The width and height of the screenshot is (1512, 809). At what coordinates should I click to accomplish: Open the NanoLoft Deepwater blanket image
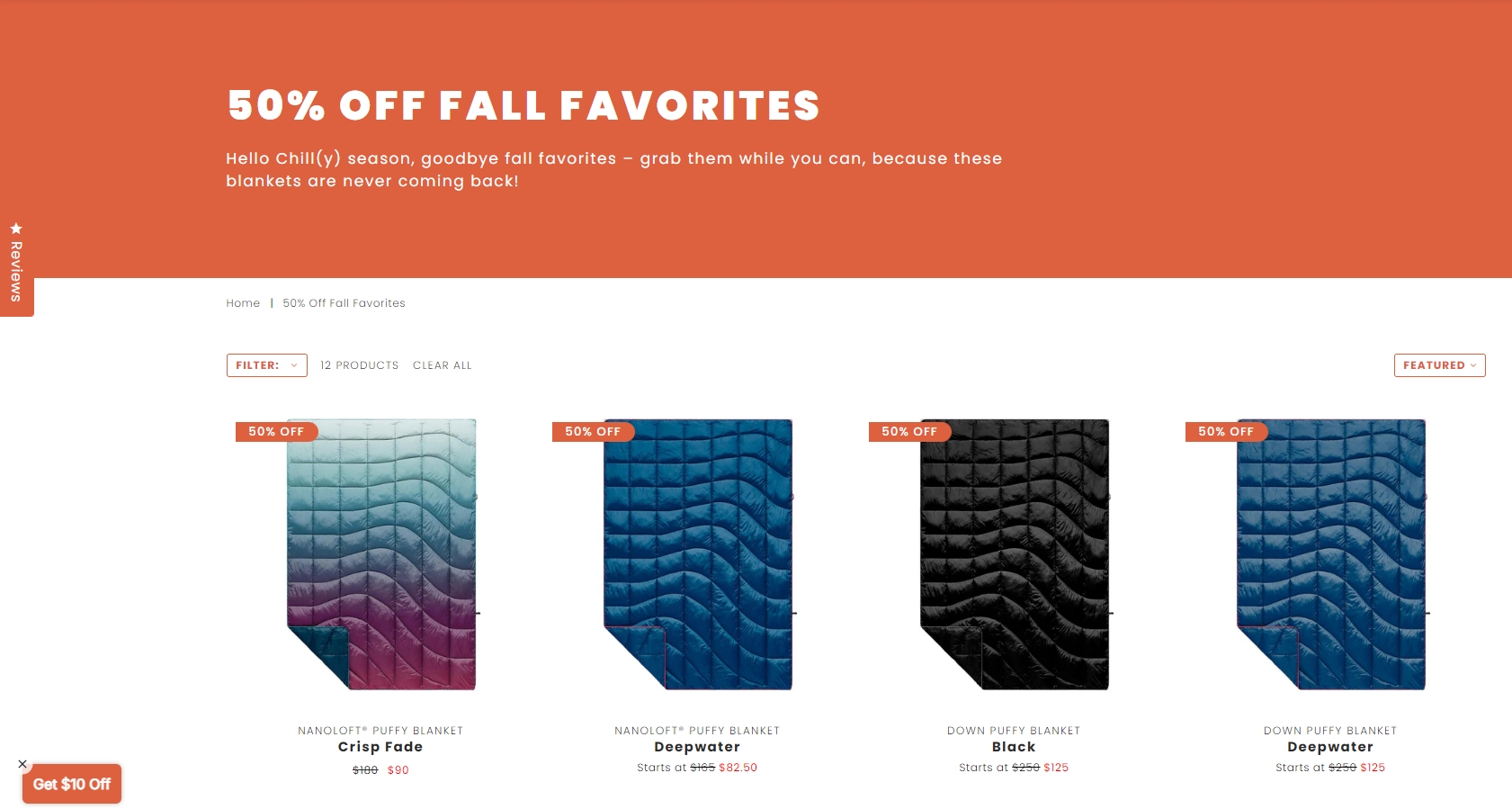[698, 554]
